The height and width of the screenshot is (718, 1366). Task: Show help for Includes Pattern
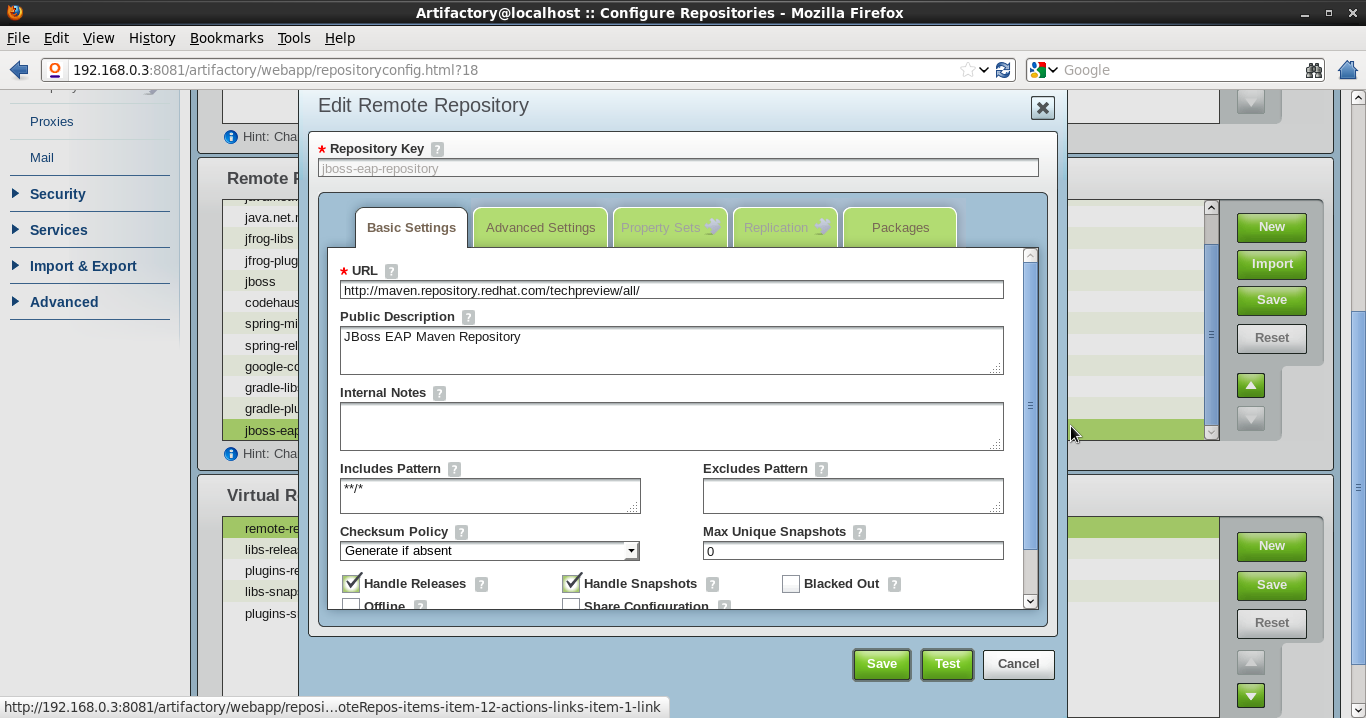pos(454,469)
